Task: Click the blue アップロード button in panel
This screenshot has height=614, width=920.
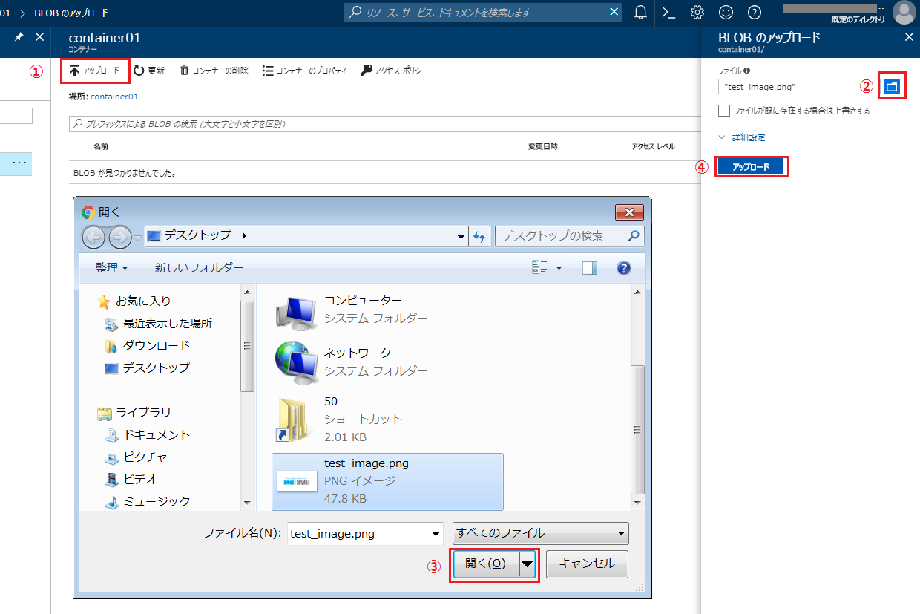Action: coord(751,167)
